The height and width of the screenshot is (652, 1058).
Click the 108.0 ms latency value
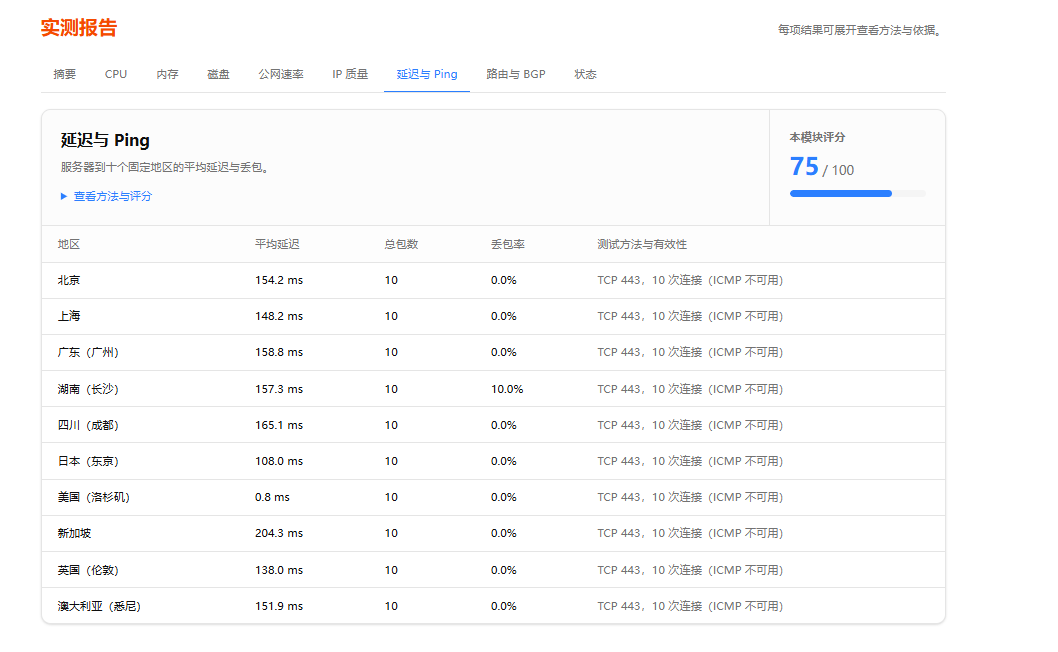click(279, 461)
